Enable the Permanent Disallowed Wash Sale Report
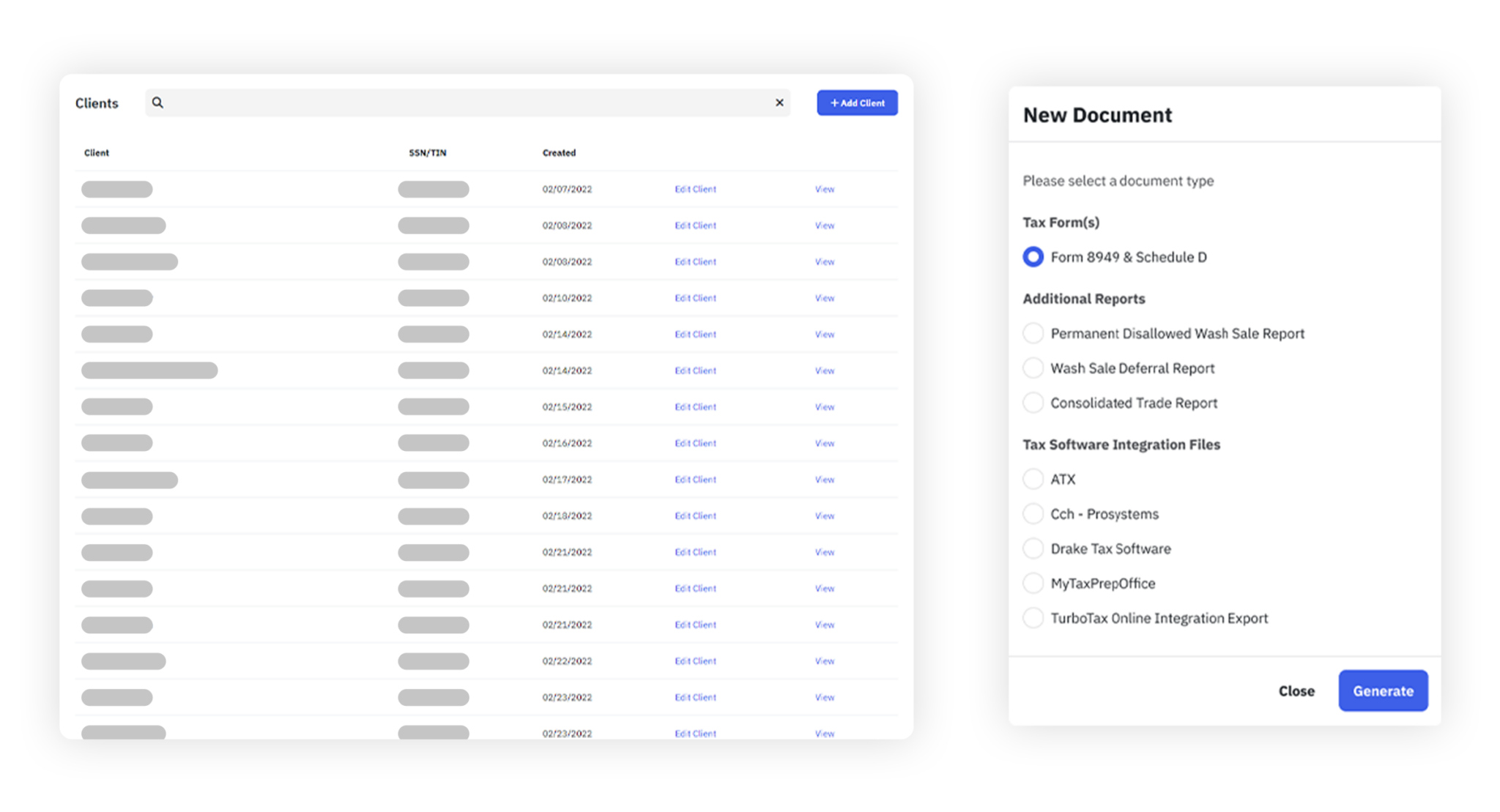1500x812 pixels. pos(1033,332)
